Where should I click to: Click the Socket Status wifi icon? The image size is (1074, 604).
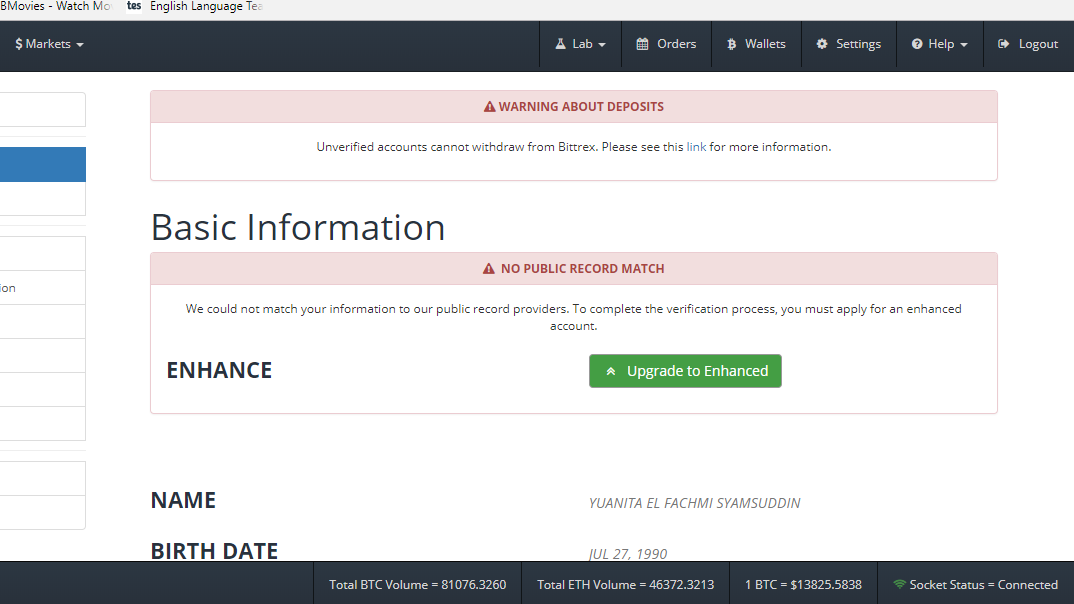[899, 584]
